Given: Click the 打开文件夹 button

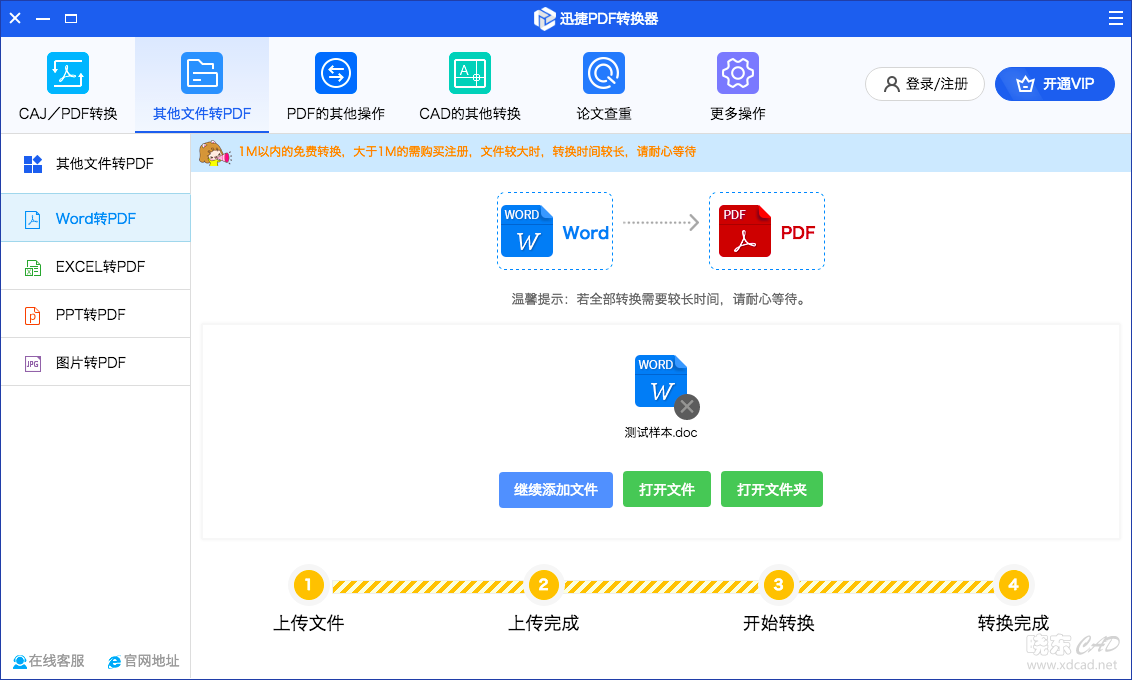Looking at the screenshot, I should click(x=772, y=490).
